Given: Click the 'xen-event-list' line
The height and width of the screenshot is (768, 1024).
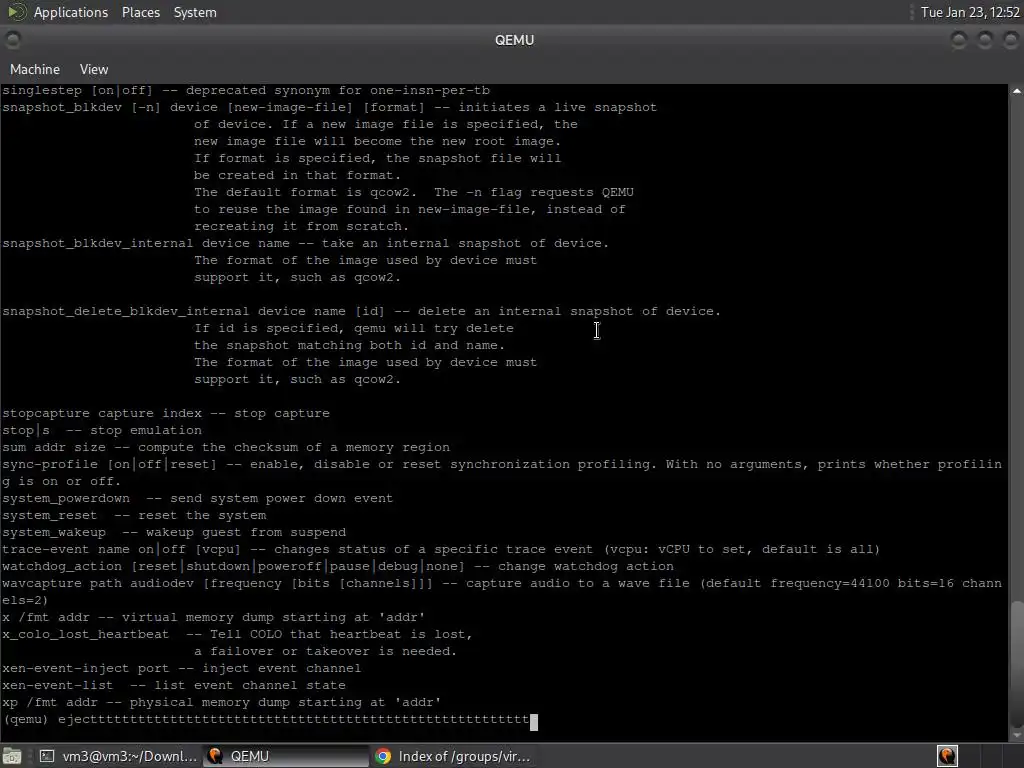Looking at the screenshot, I should (174, 684).
